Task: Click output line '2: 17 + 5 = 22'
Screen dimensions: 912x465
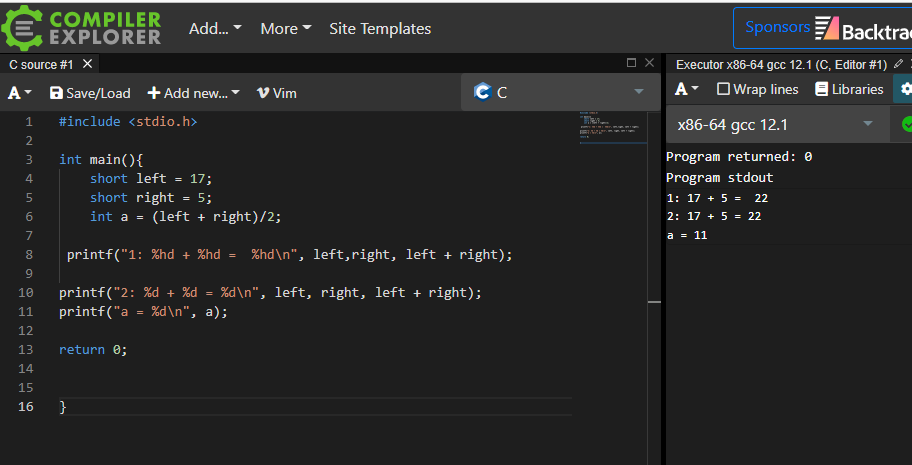Action: (714, 216)
